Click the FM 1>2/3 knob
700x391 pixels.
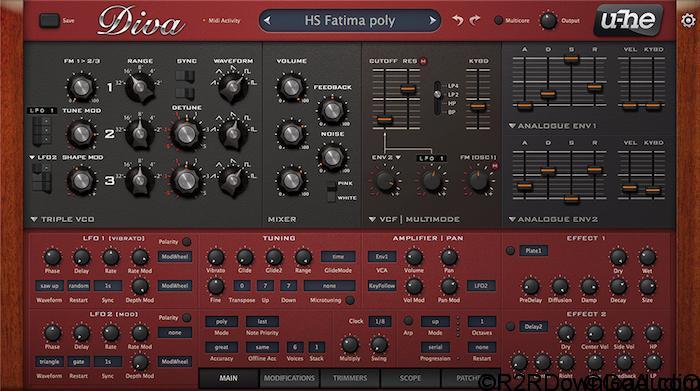[81, 87]
